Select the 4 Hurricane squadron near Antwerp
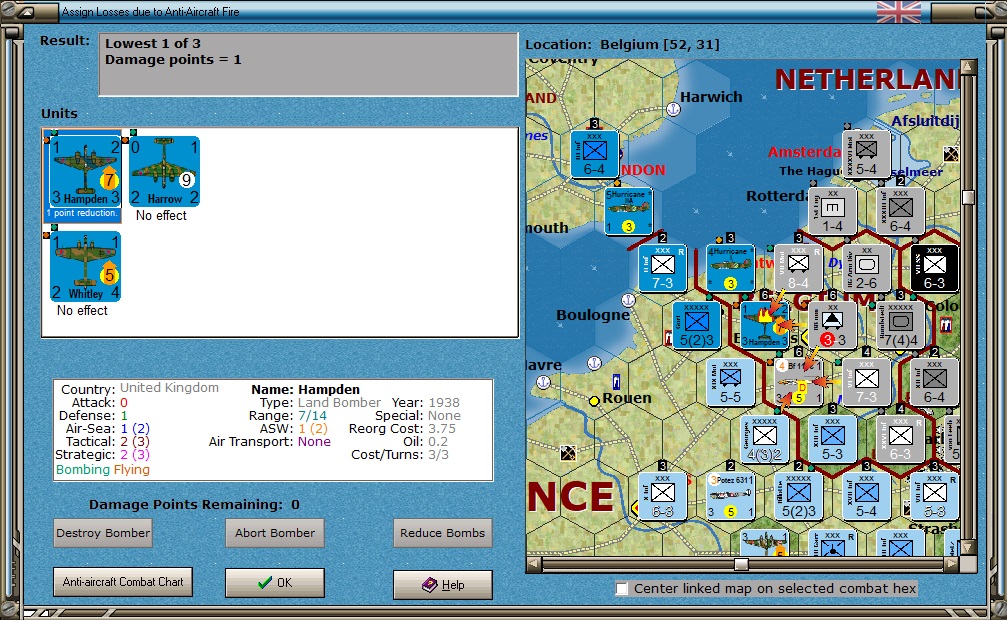This screenshot has height=620, width=1007. 733,266
